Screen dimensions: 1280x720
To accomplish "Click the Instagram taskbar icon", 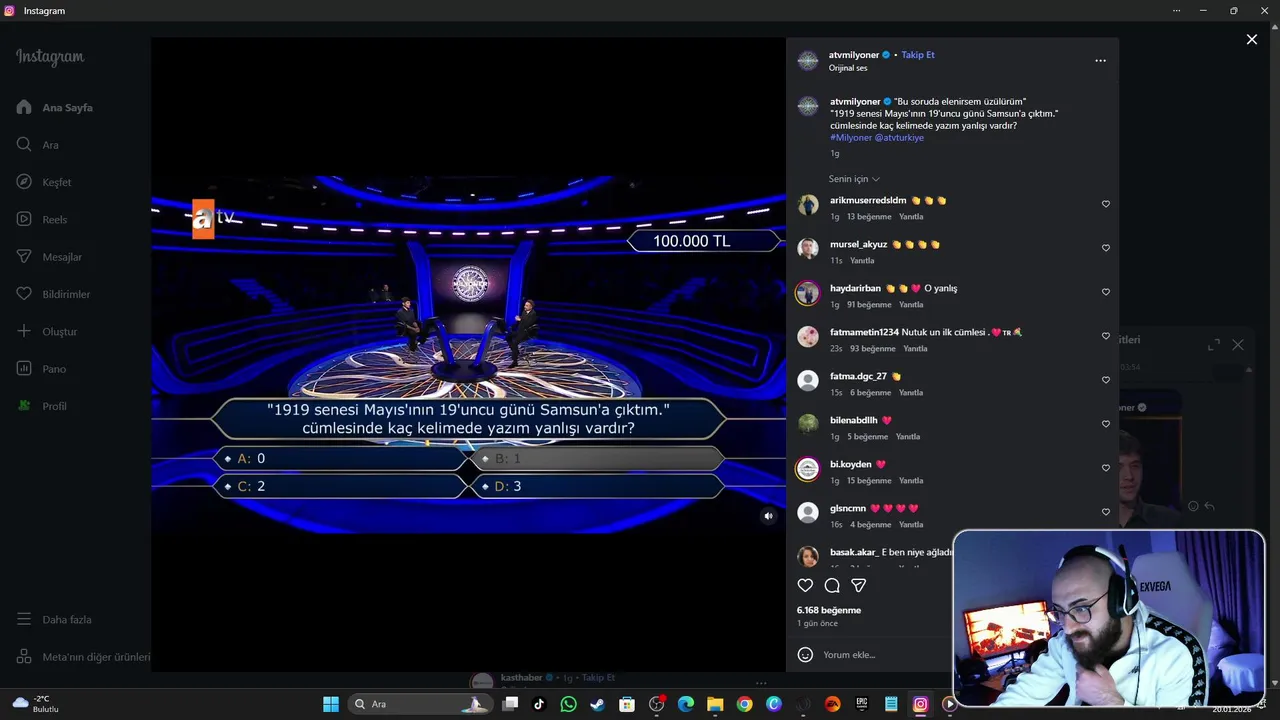I will (920, 704).
